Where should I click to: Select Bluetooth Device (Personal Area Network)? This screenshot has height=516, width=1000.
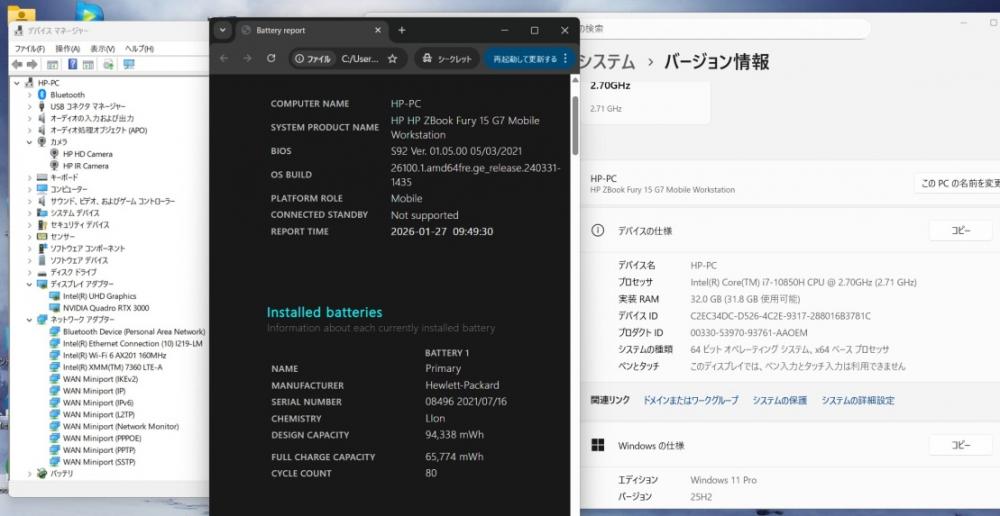(134, 332)
